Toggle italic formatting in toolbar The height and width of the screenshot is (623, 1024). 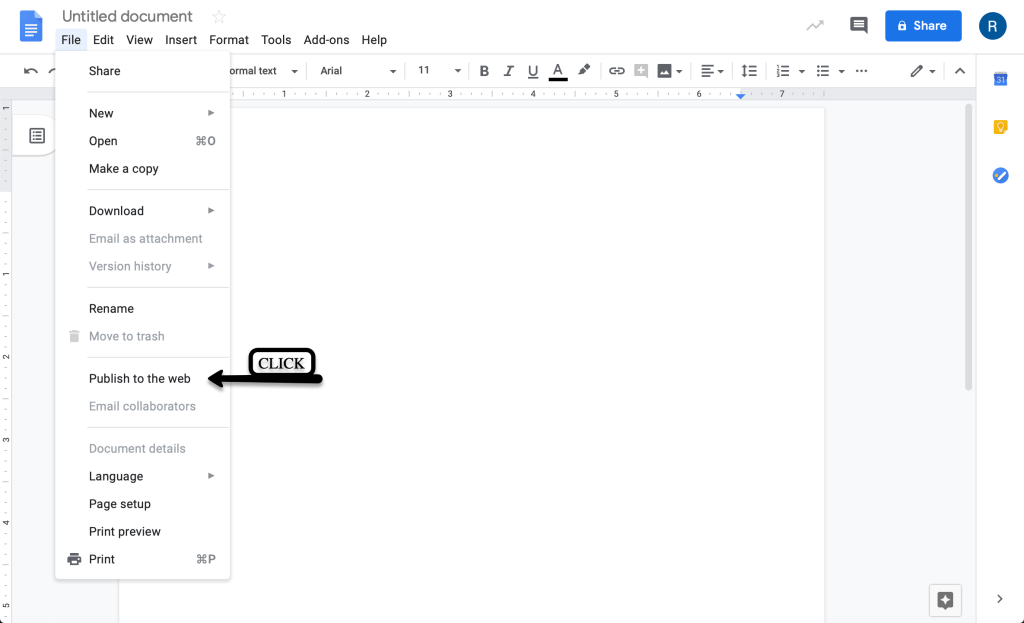pyautogui.click(x=509, y=71)
